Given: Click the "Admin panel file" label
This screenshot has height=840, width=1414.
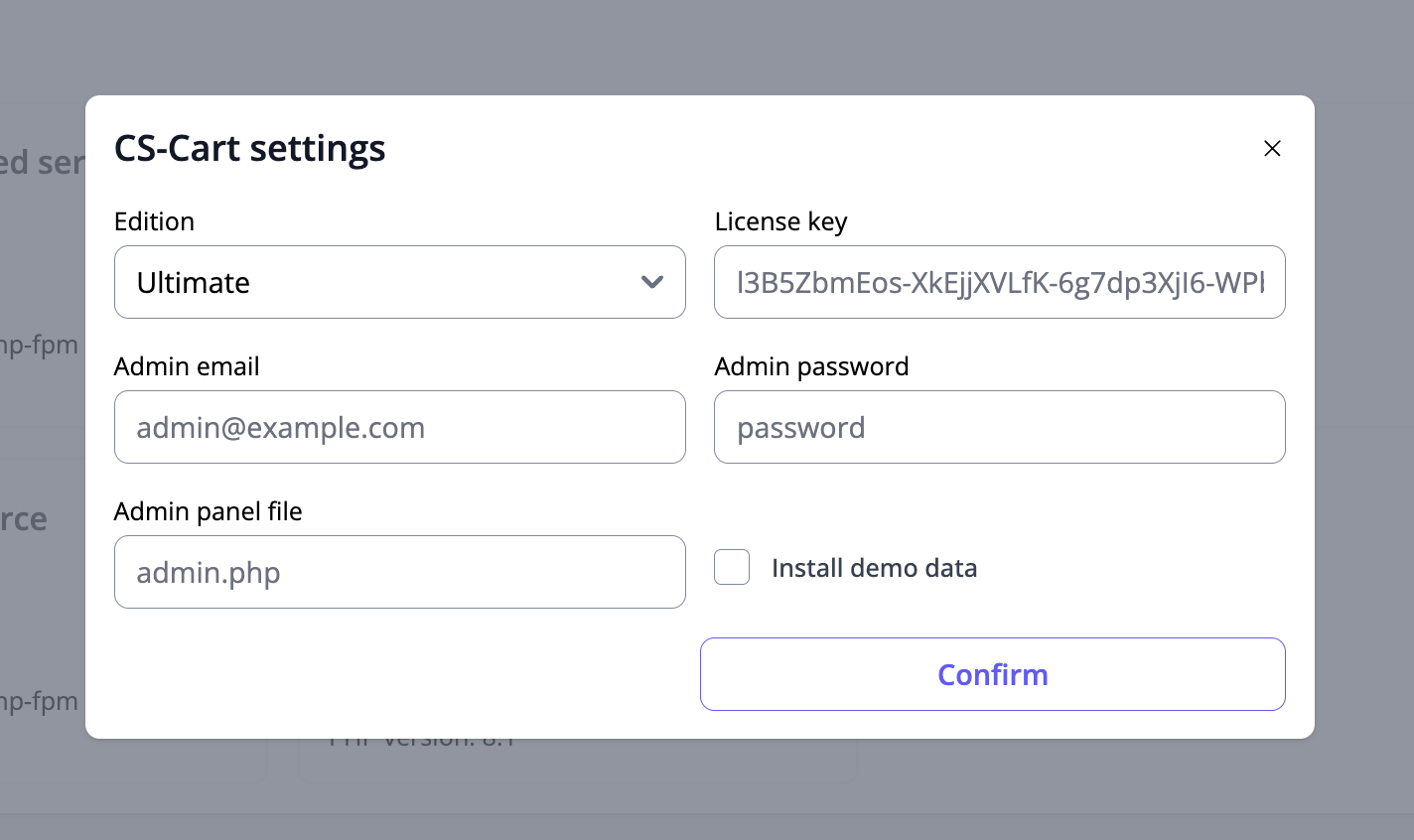Looking at the screenshot, I should pos(208,511).
